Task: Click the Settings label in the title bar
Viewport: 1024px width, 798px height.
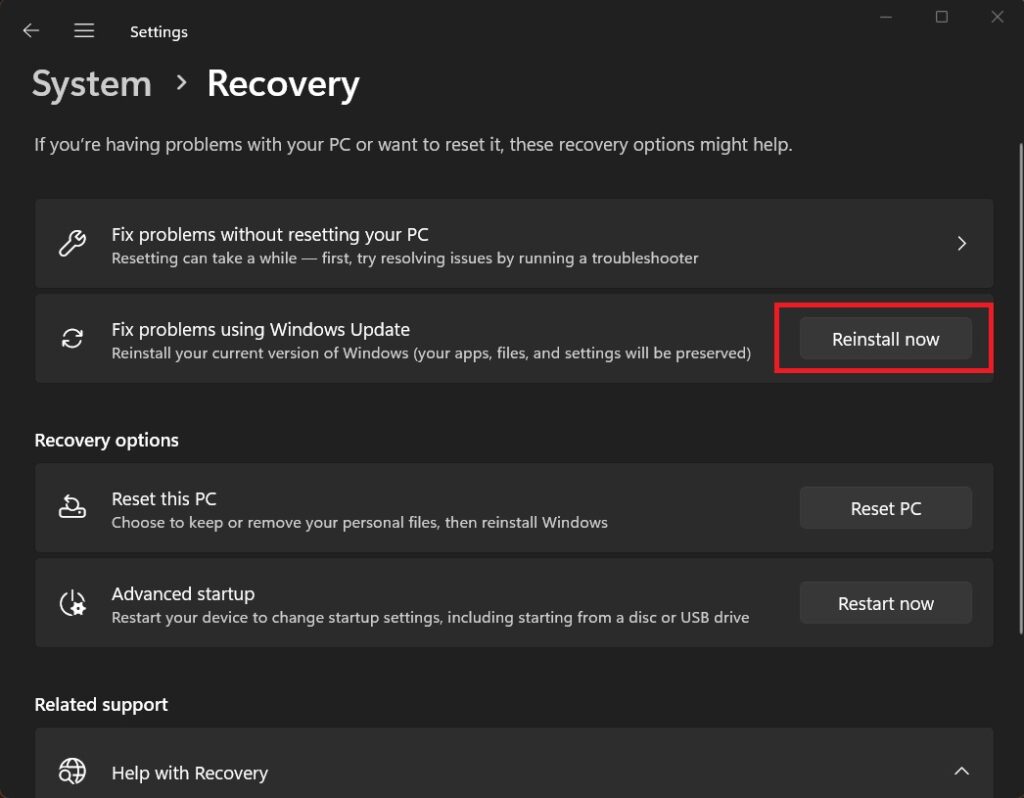Action: (158, 31)
